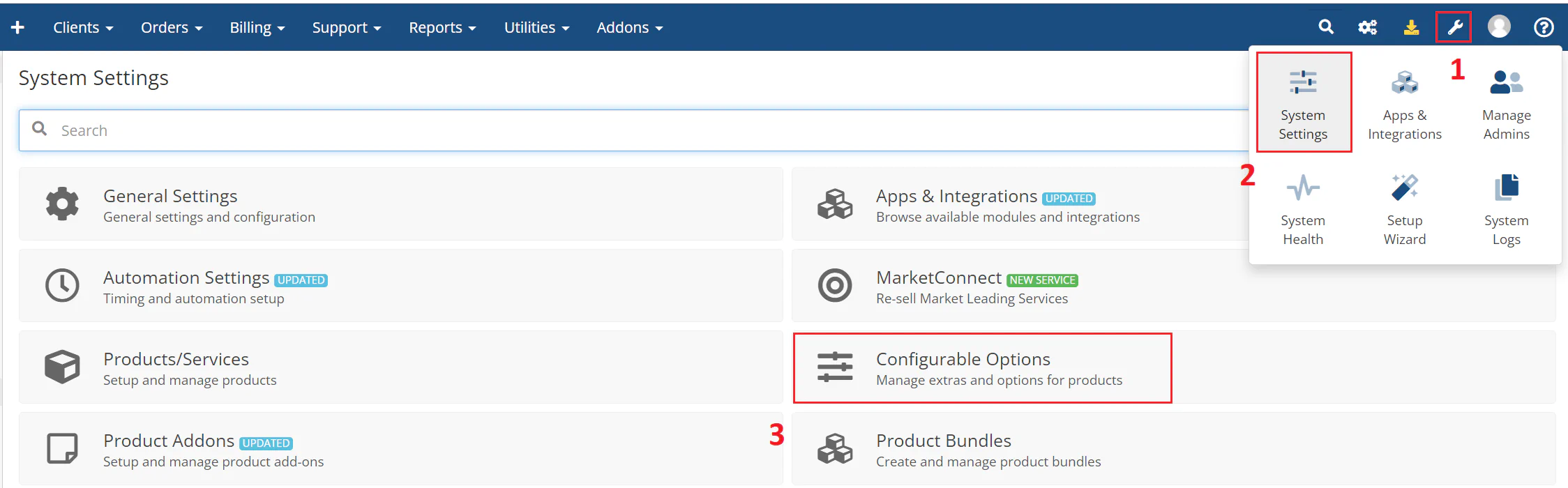Open System Health in wrench popup

[x=1303, y=209]
